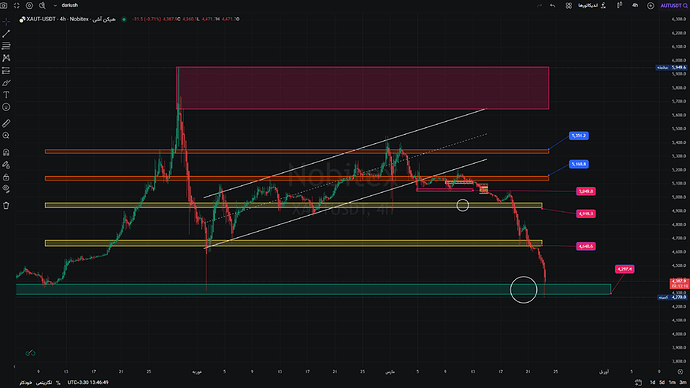Screen dimensions: 690x388
Task: Remove drawings with the trash icon
Action: pyautogui.click(x=6, y=205)
